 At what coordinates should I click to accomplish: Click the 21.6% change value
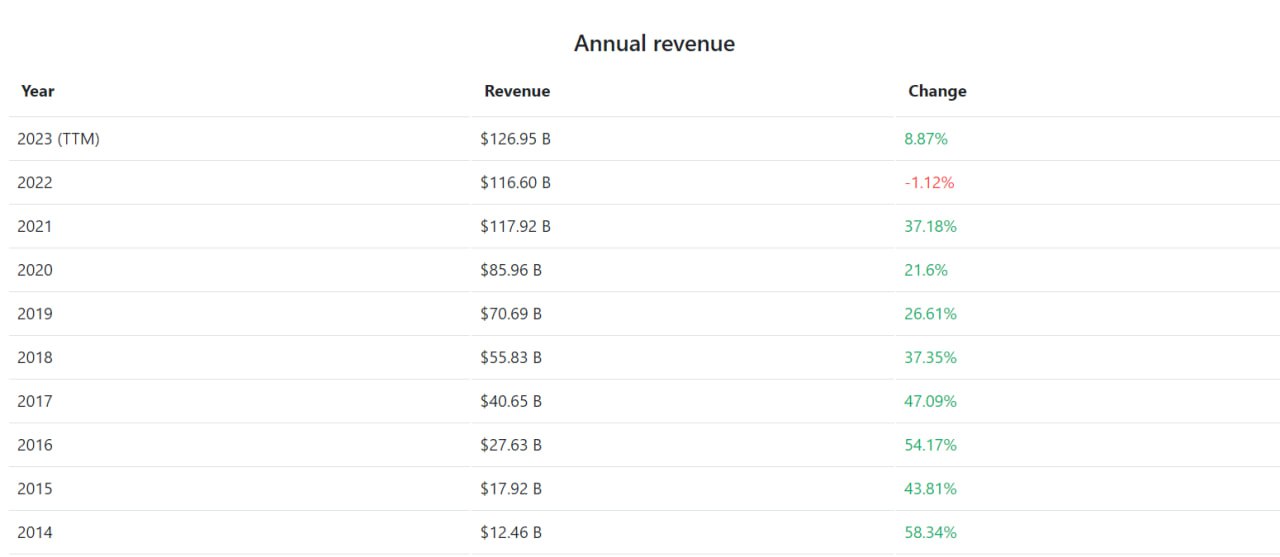pyautogui.click(x=926, y=270)
